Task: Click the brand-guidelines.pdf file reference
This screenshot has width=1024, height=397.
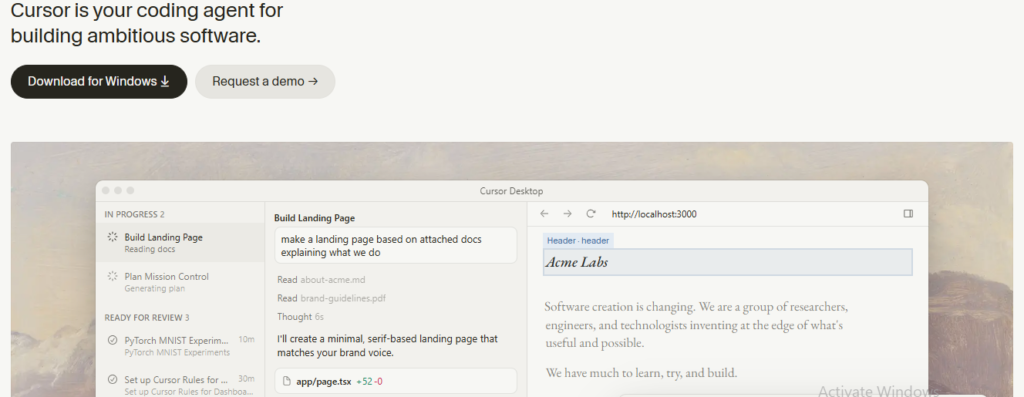Action: tap(343, 298)
